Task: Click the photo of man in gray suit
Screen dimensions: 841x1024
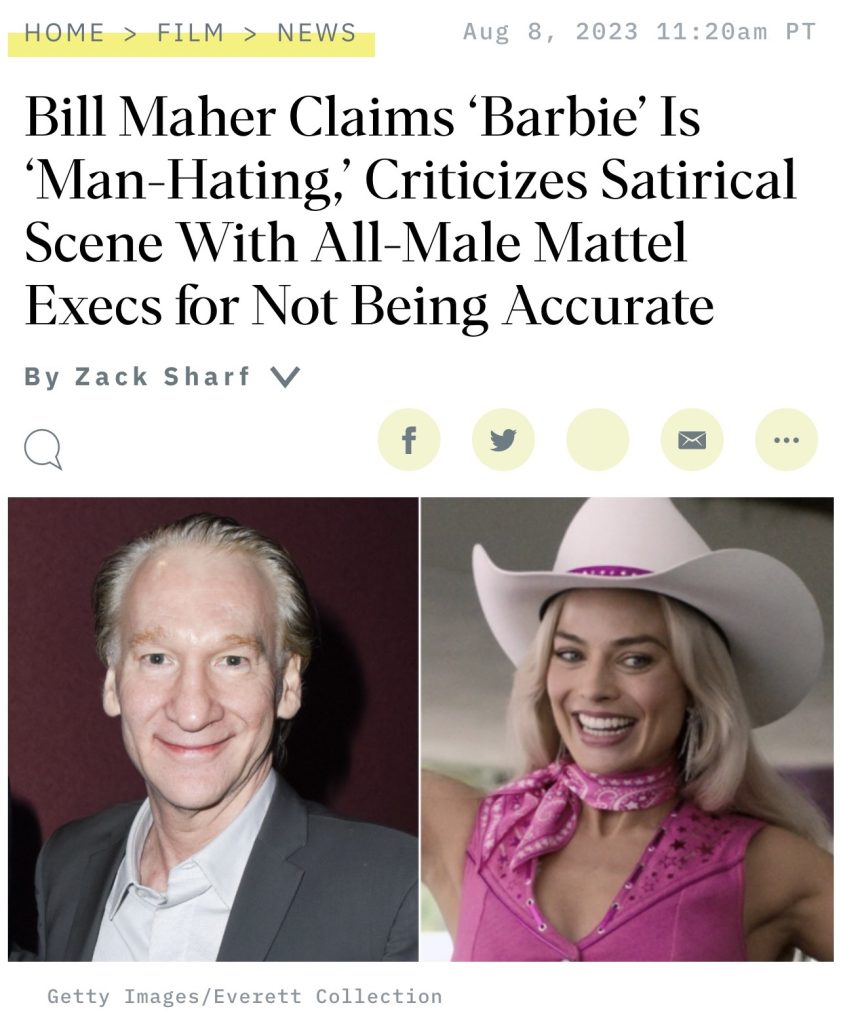Action: 214,729
